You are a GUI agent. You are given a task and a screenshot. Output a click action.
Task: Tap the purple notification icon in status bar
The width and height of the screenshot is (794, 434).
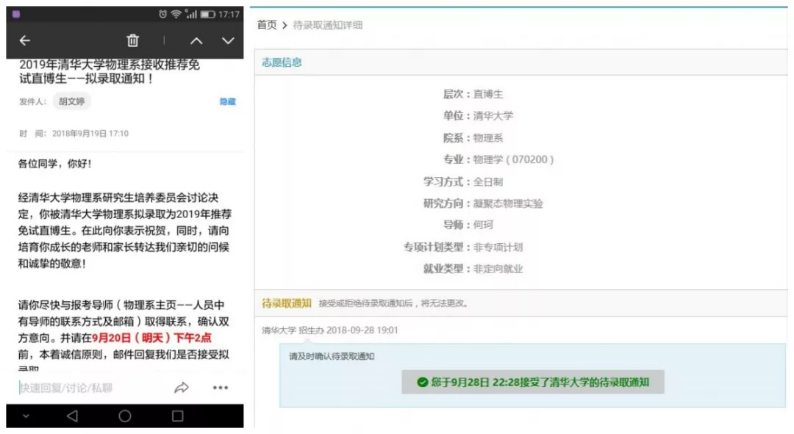[x=16, y=14]
